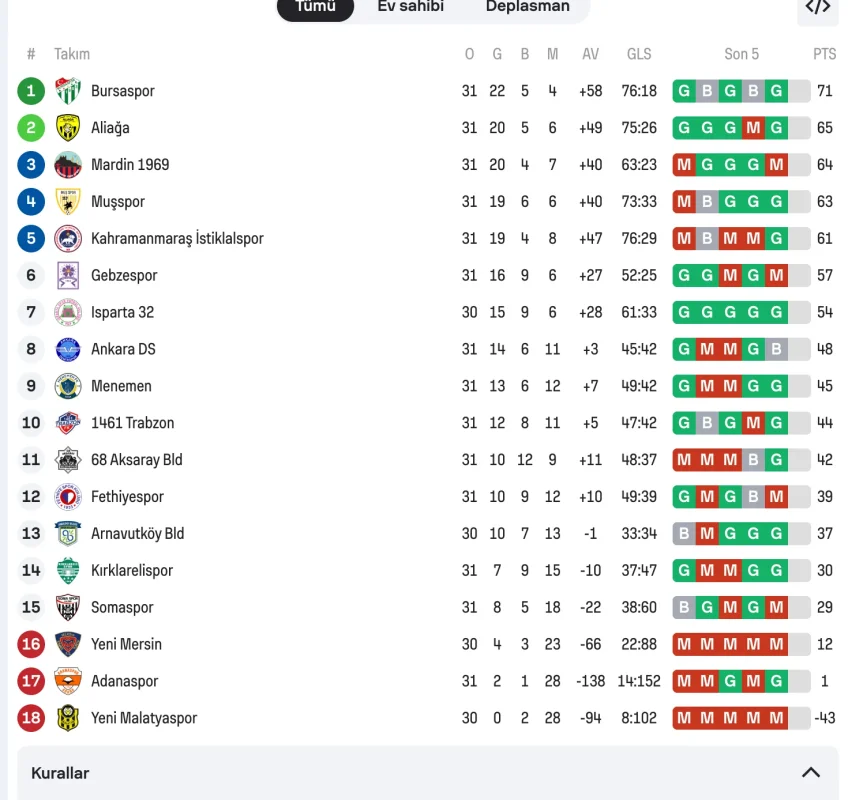
Task: Click the Fethiyespor team crest
Action: [x=67, y=497]
